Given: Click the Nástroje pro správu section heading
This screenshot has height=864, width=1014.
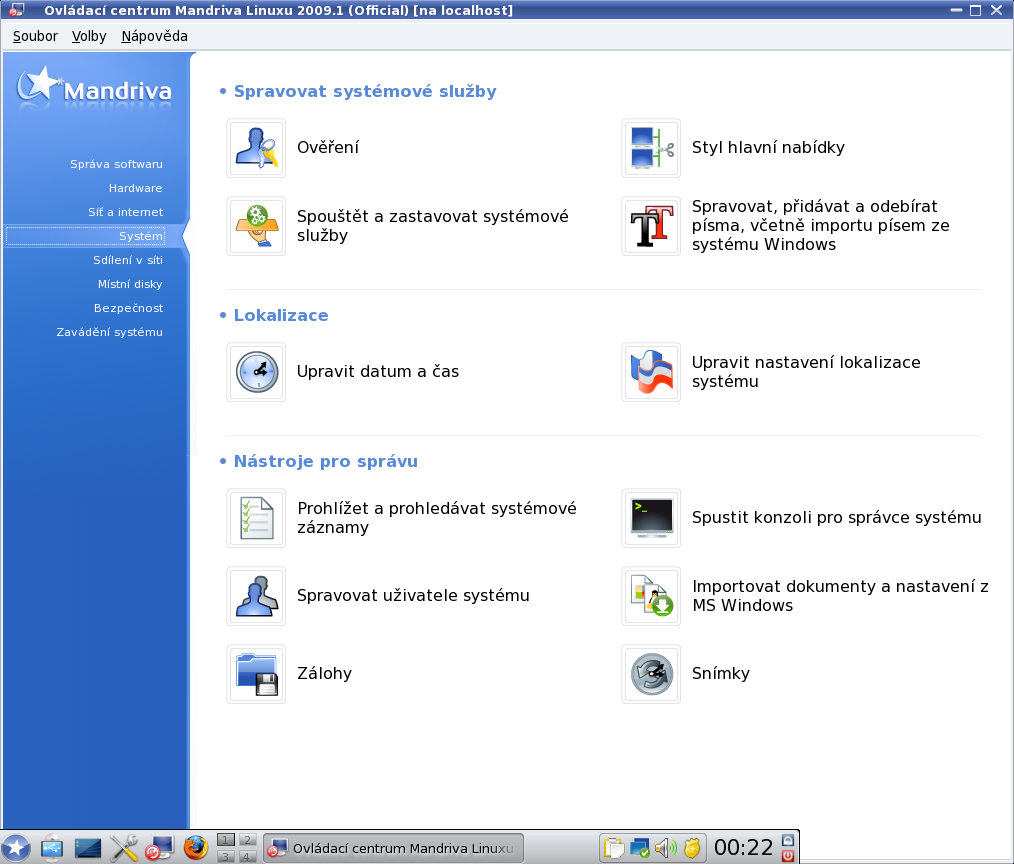Looking at the screenshot, I should pyautogui.click(x=326, y=461).
